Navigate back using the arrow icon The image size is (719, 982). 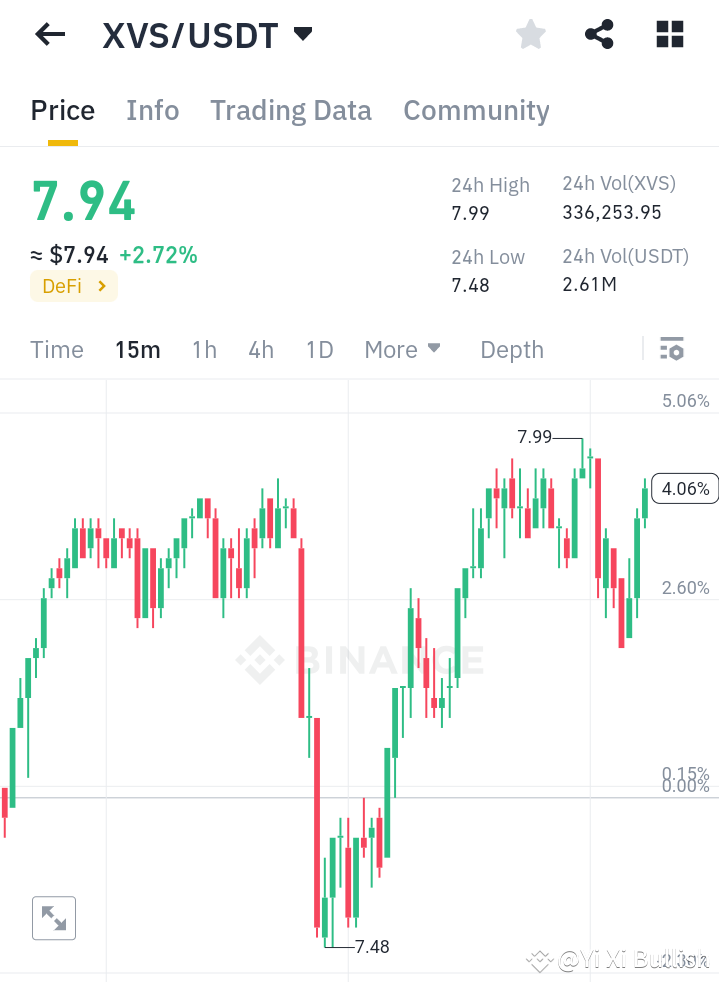(x=48, y=34)
